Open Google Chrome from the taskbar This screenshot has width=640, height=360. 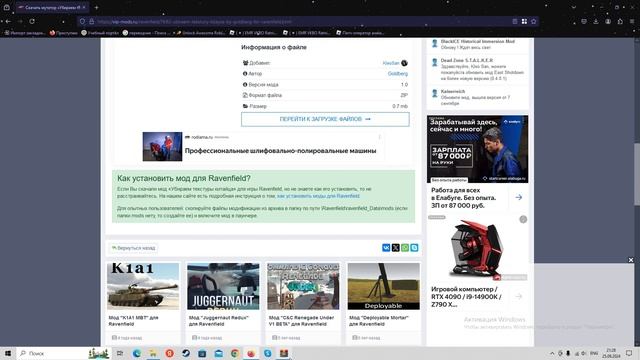[235, 353]
